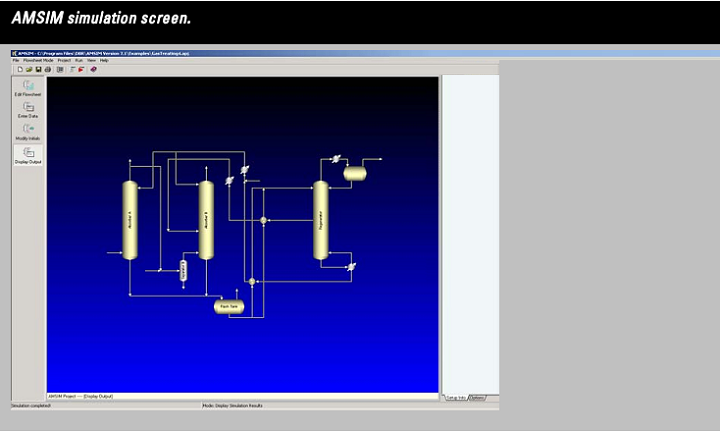The height and width of the screenshot is (432, 720).
Task: Click the AMSIM title bar application icon
Action: coord(14,53)
